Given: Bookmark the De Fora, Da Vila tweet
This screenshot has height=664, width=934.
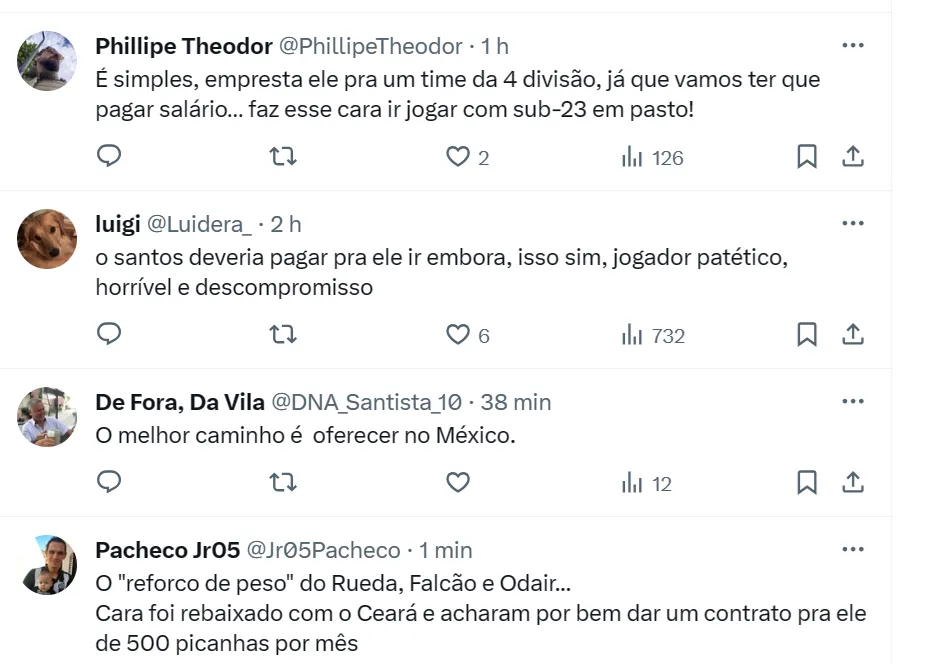Looking at the screenshot, I should click(x=807, y=482).
